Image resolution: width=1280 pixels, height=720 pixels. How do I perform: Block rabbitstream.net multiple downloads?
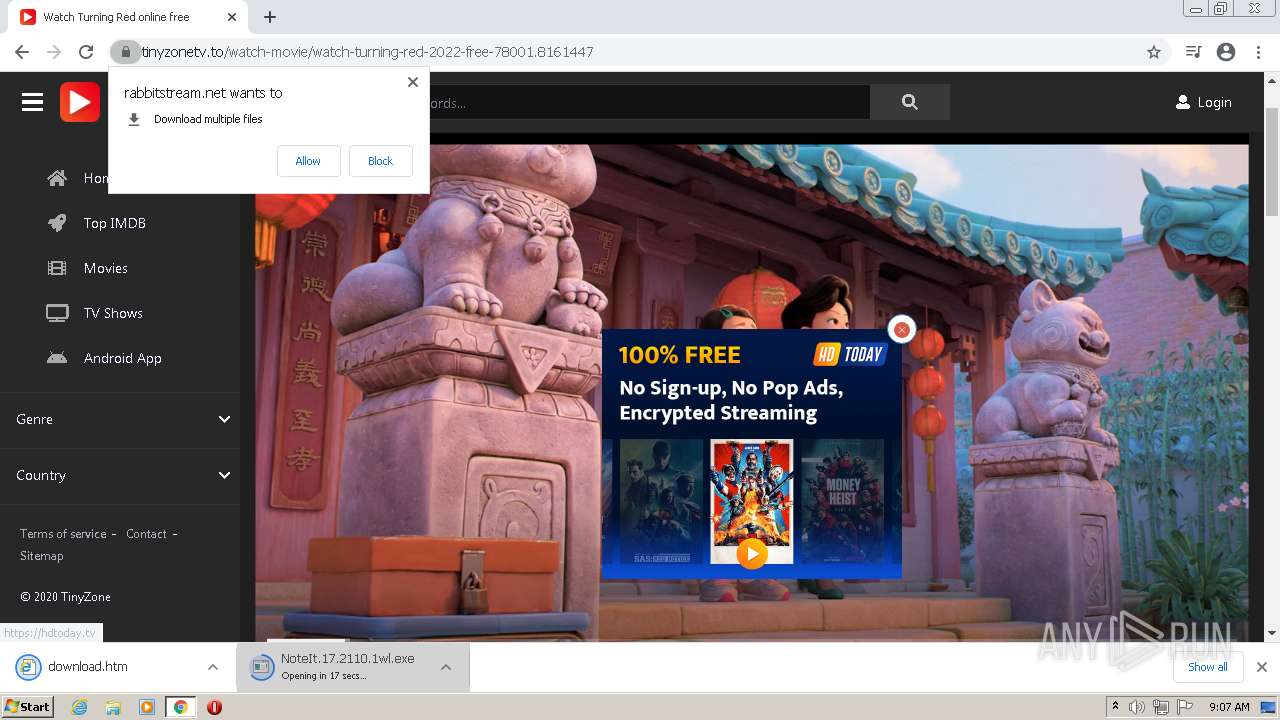coord(380,161)
